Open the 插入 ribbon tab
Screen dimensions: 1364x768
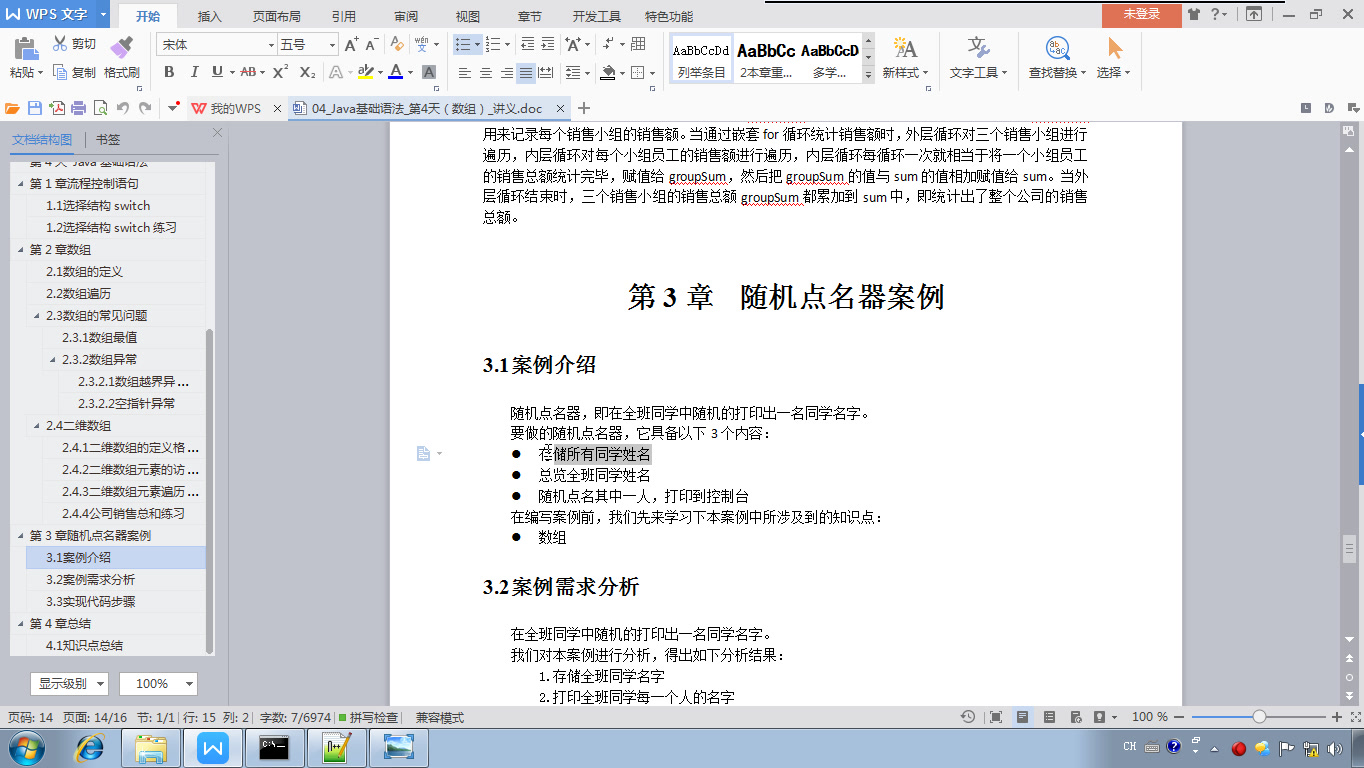[x=210, y=16]
